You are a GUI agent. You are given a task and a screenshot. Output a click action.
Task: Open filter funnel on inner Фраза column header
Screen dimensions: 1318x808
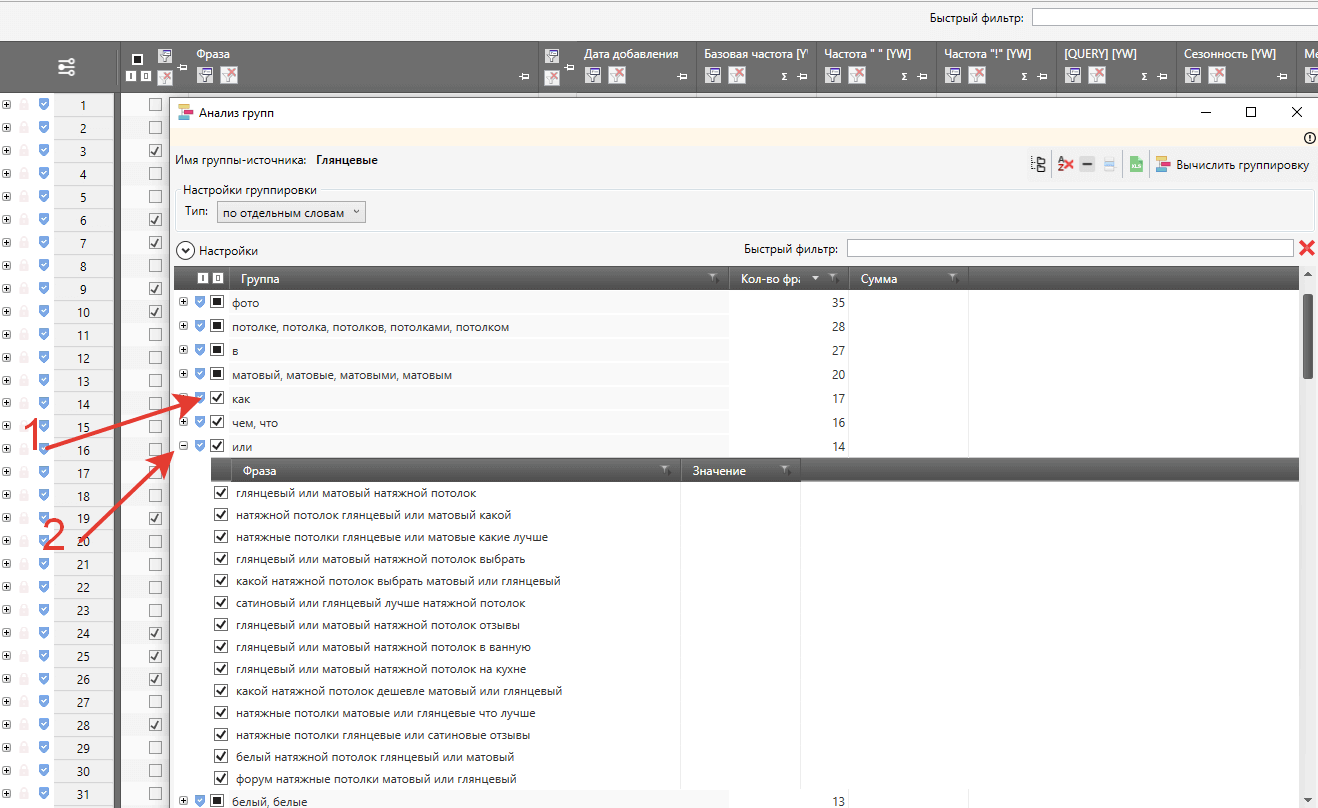pos(665,470)
